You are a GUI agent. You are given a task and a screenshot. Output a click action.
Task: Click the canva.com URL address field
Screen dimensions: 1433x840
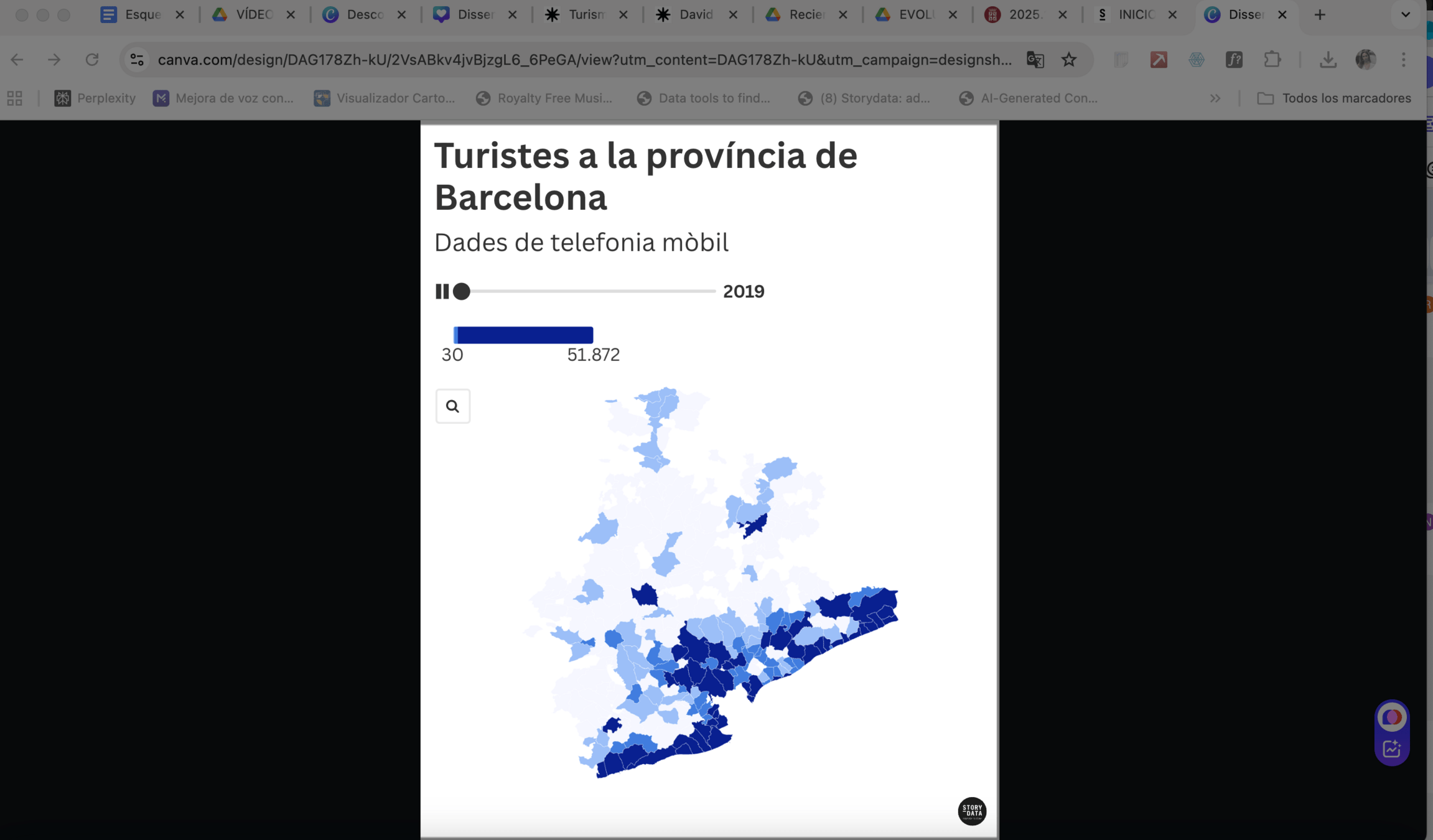click(584, 60)
